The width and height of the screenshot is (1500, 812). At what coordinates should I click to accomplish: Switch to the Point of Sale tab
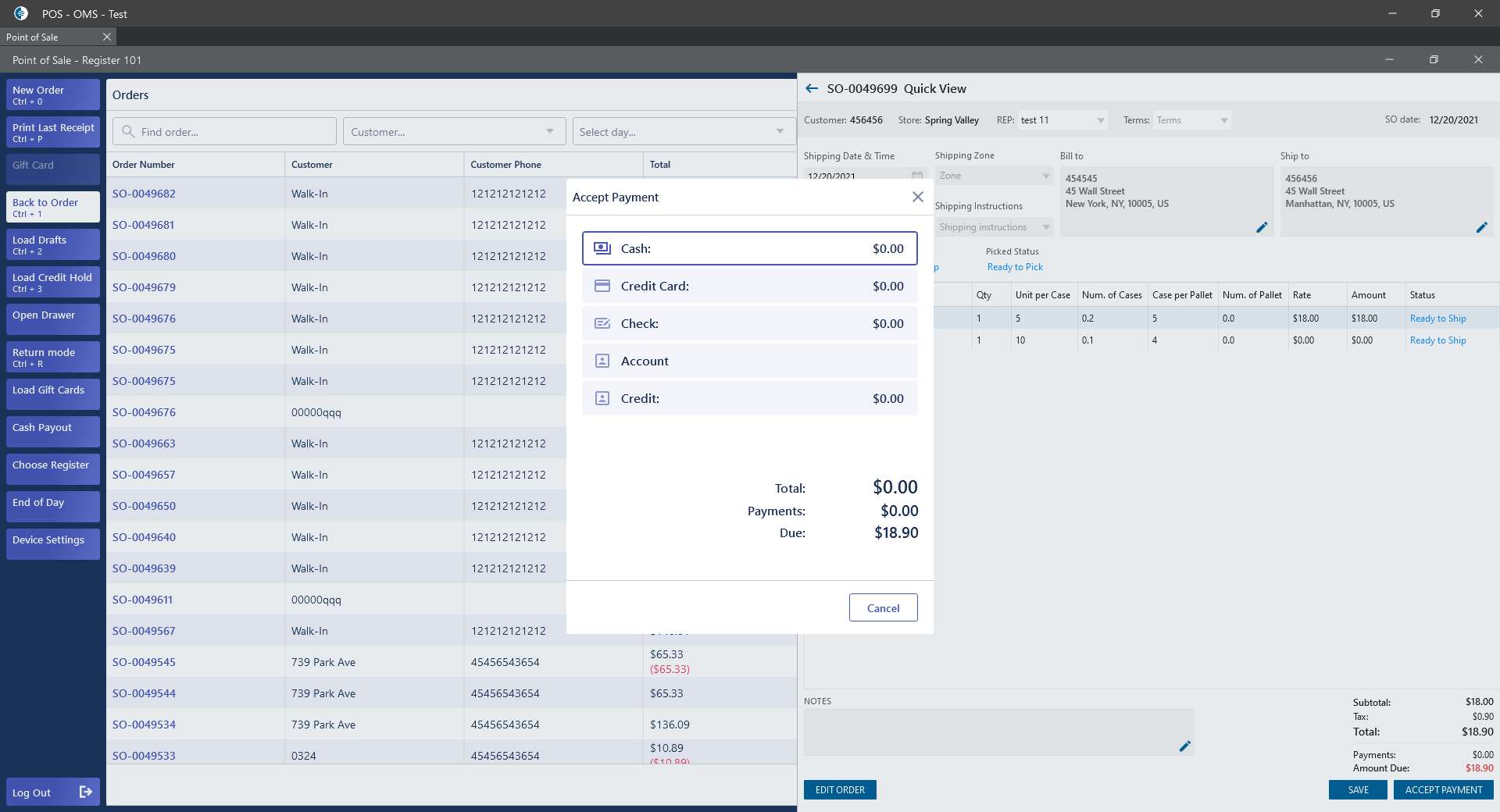33,37
